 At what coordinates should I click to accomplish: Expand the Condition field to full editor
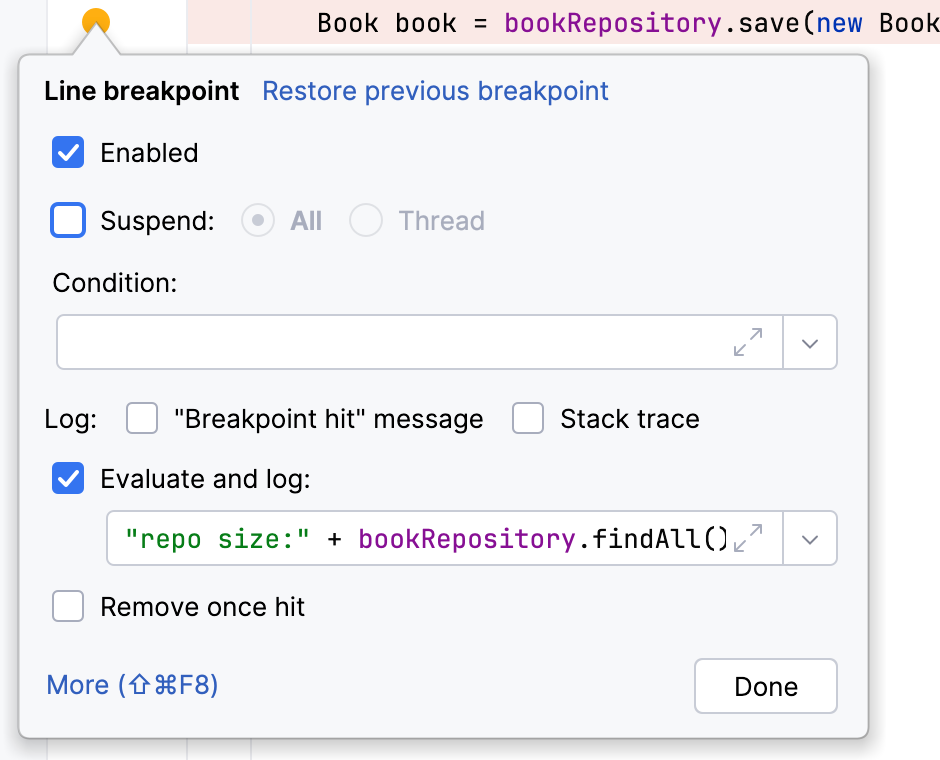click(x=746, y=342)
